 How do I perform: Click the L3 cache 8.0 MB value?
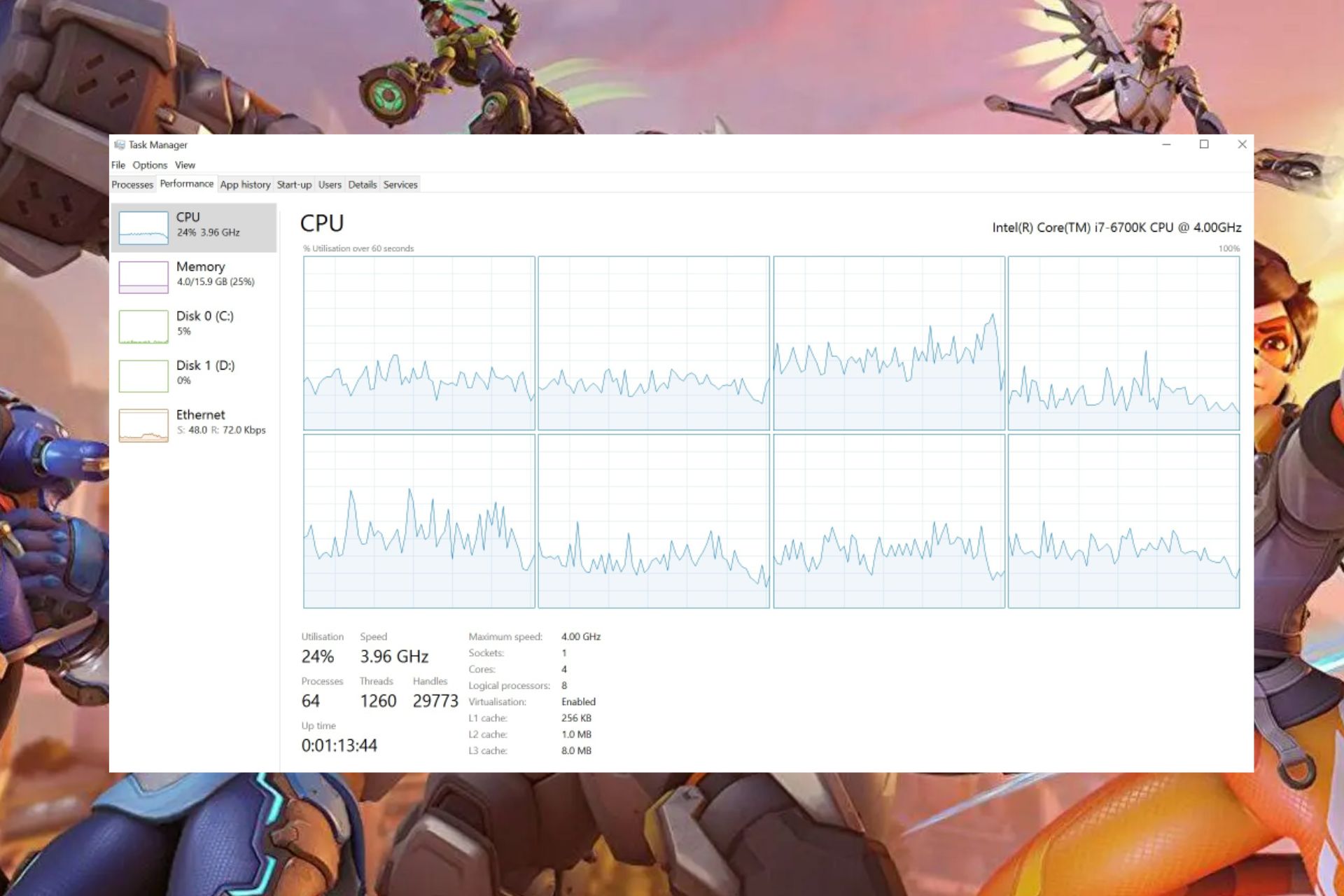pyautogui.click(x=576, y=751)
